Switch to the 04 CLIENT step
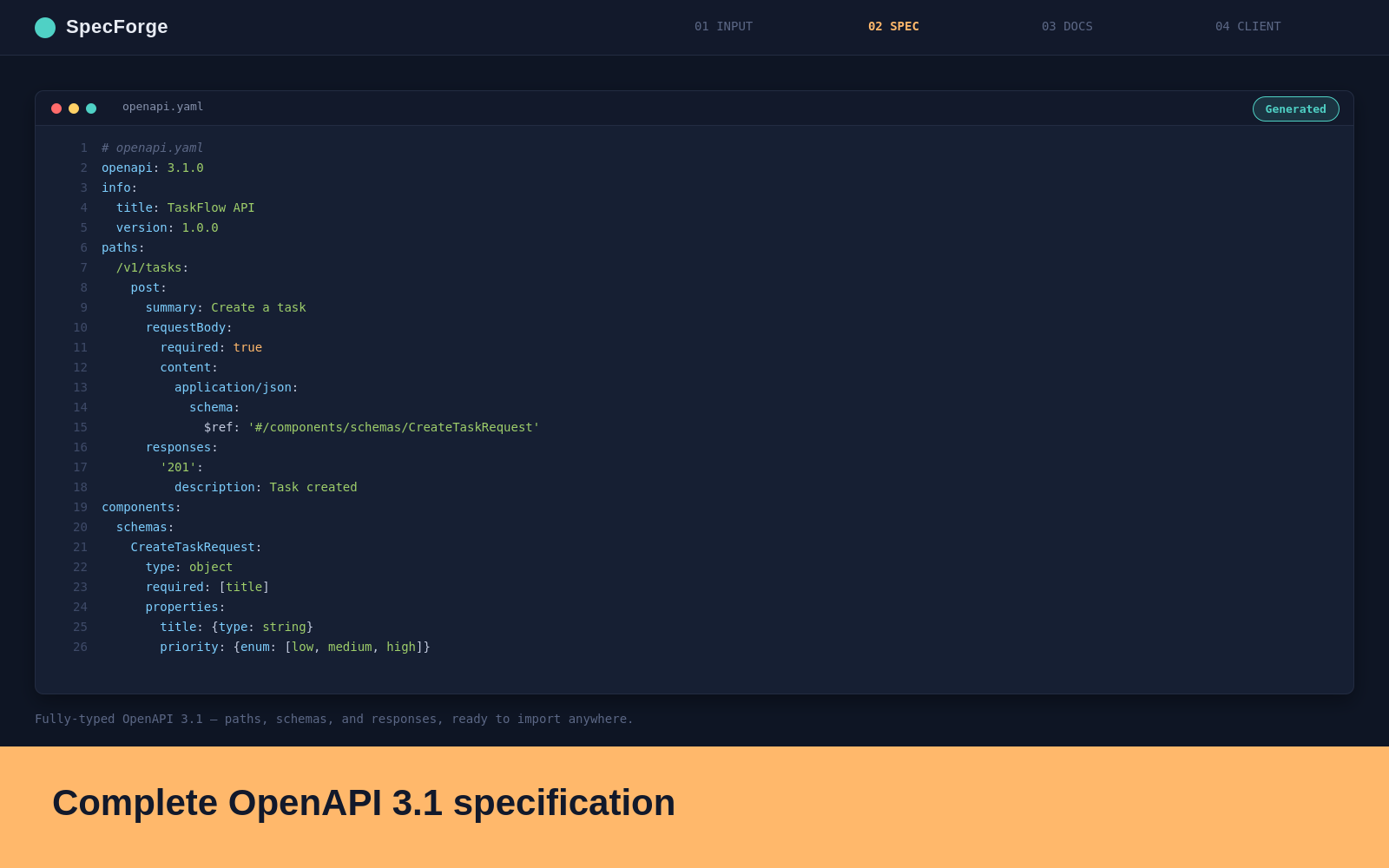 click(1247, 26)
